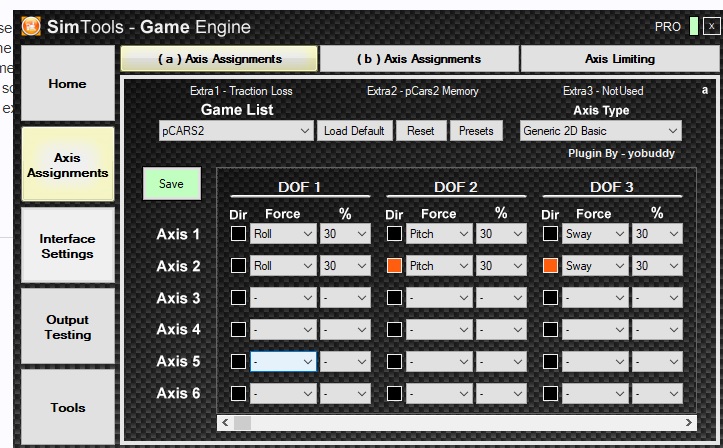Viewport: 723px width, 448px height.
Task: Open Axis 2 DOF 1 Roll force dropdown
Action: (283, 265)
